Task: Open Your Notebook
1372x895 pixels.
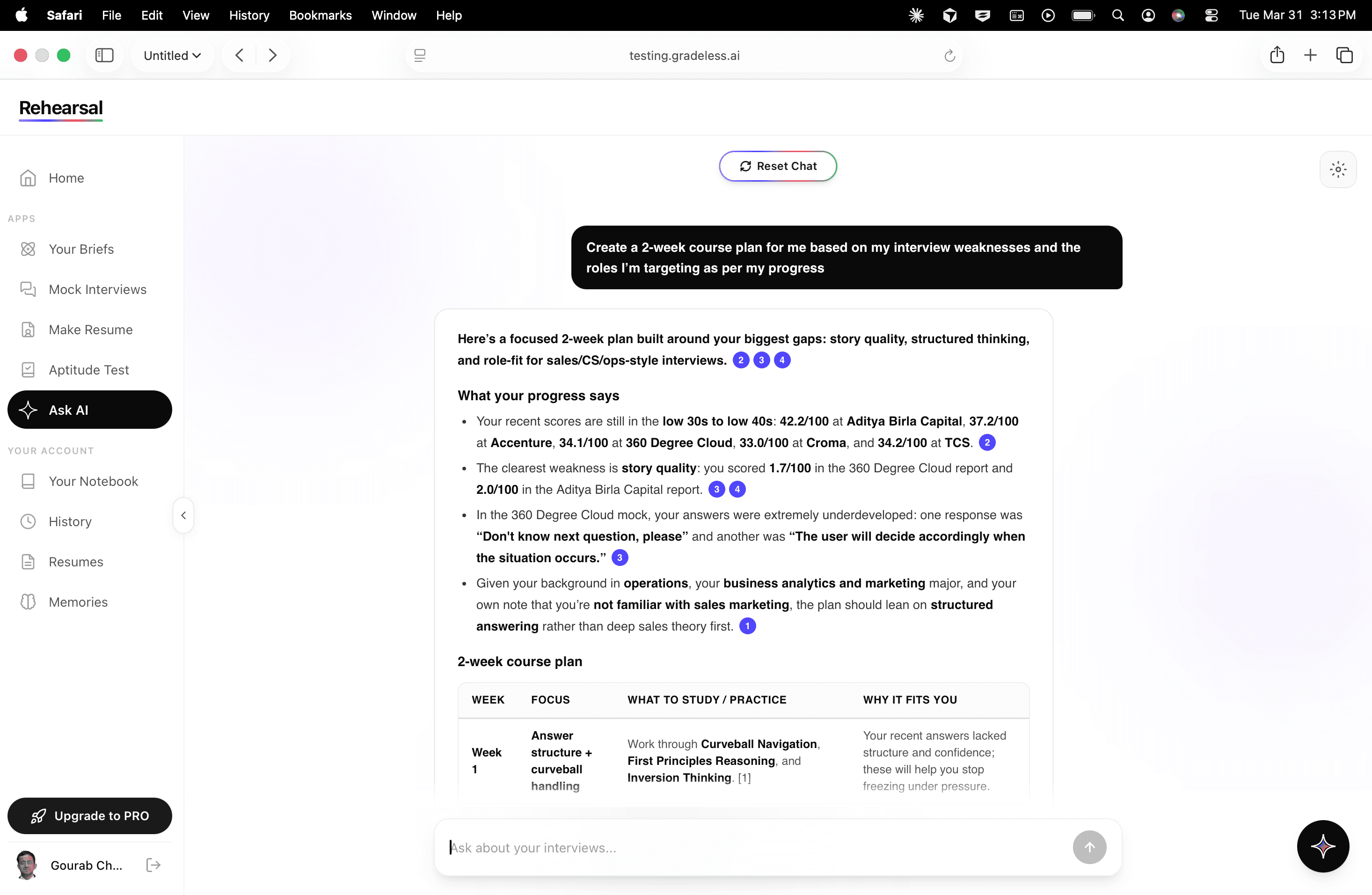Action: [x=89, y=481]
